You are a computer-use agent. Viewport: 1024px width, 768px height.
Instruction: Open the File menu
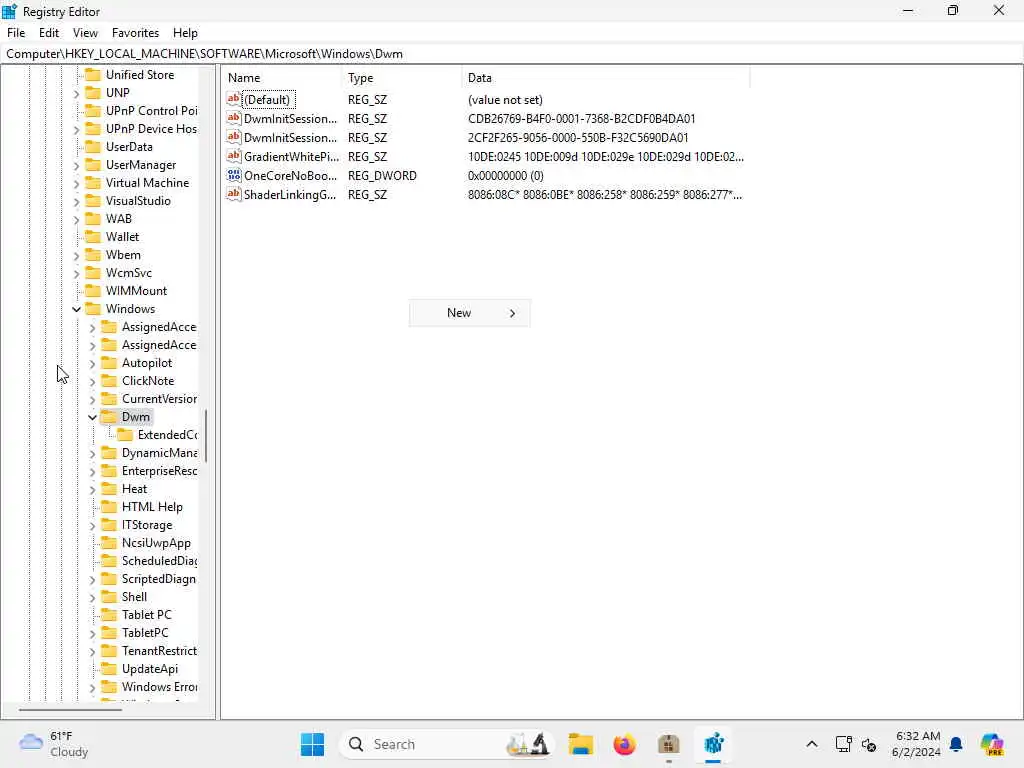(x=16, y=33)
